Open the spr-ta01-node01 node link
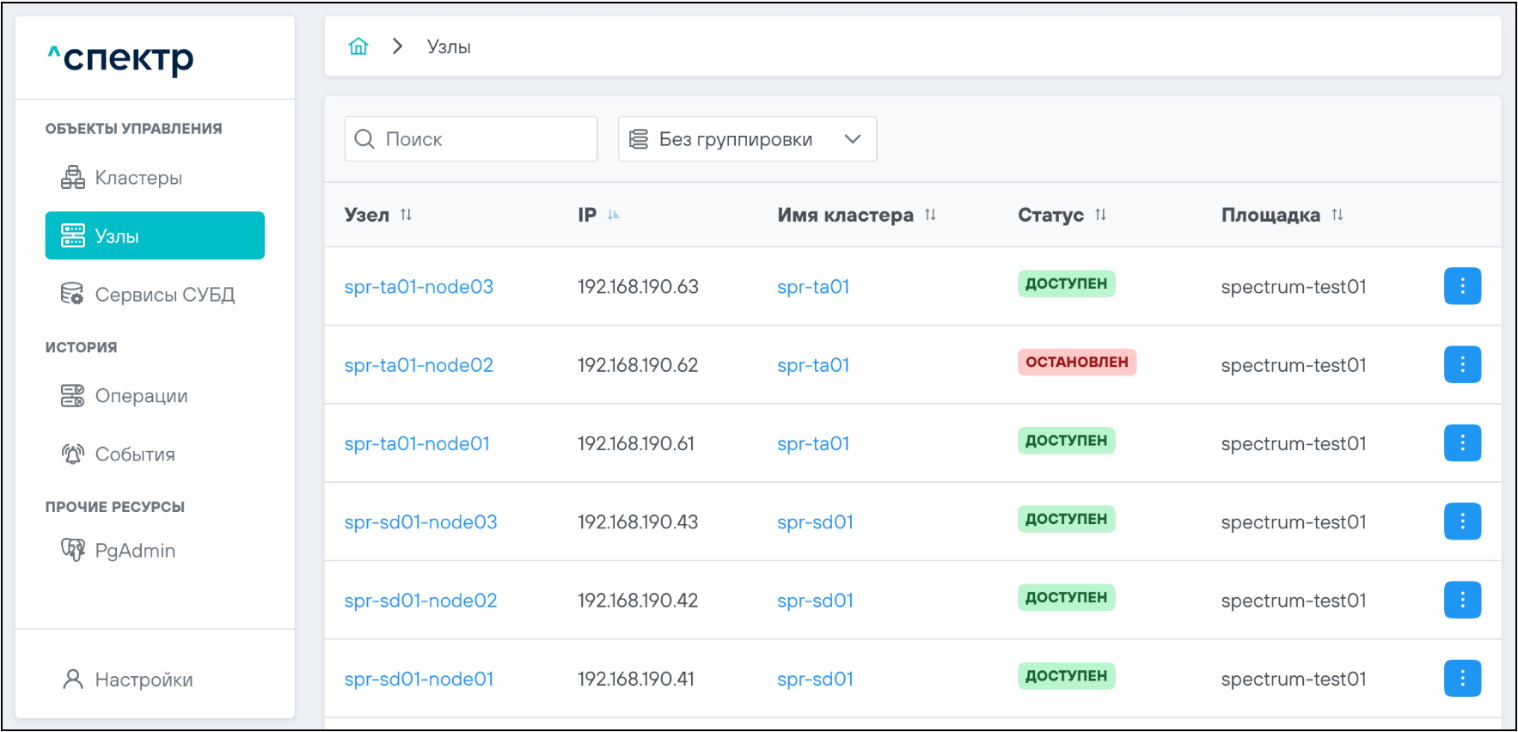The width and height of the screenshot is (1518, 732). tap(417, 443)
